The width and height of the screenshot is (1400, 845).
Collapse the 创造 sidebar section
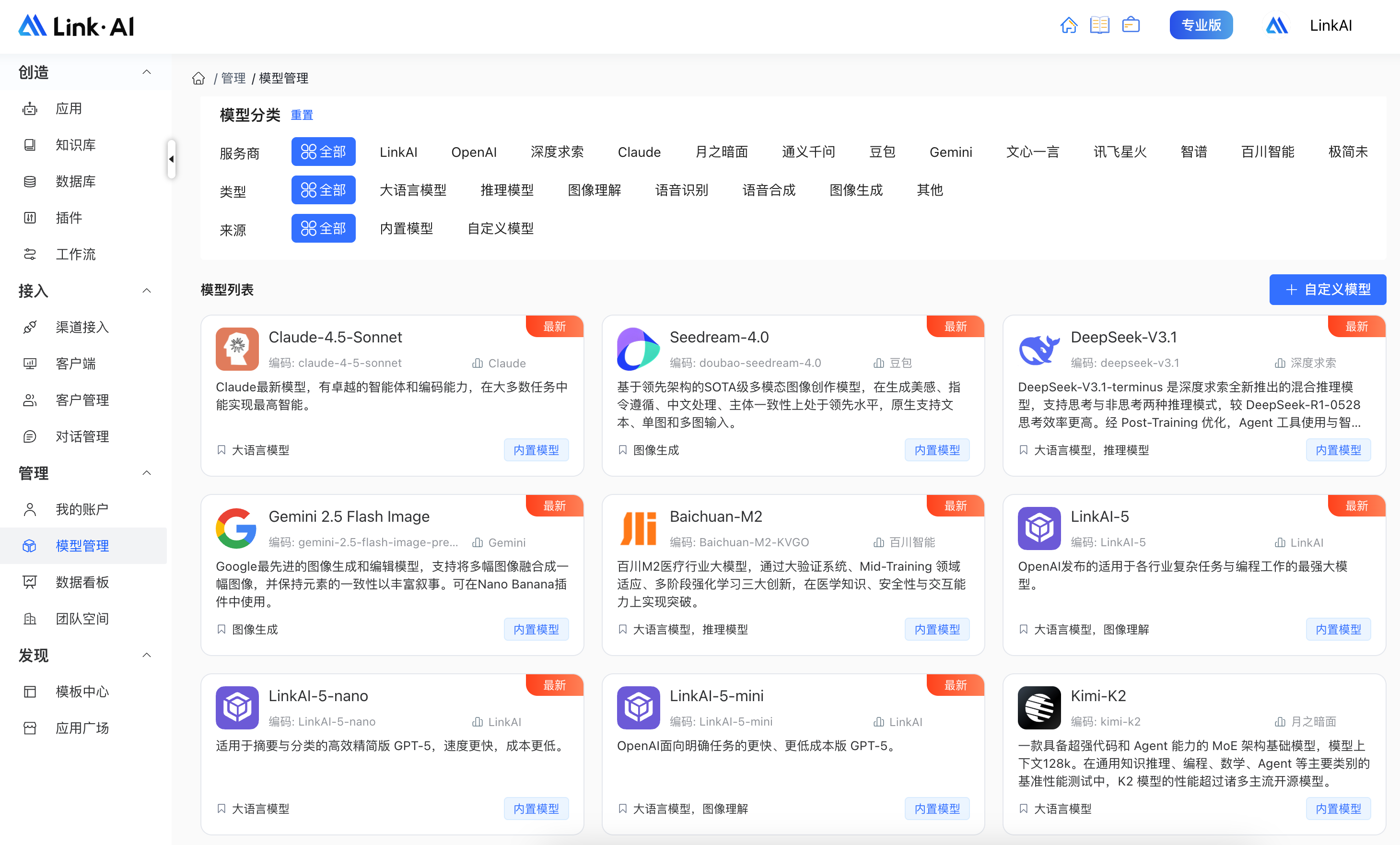coord(147,72)
